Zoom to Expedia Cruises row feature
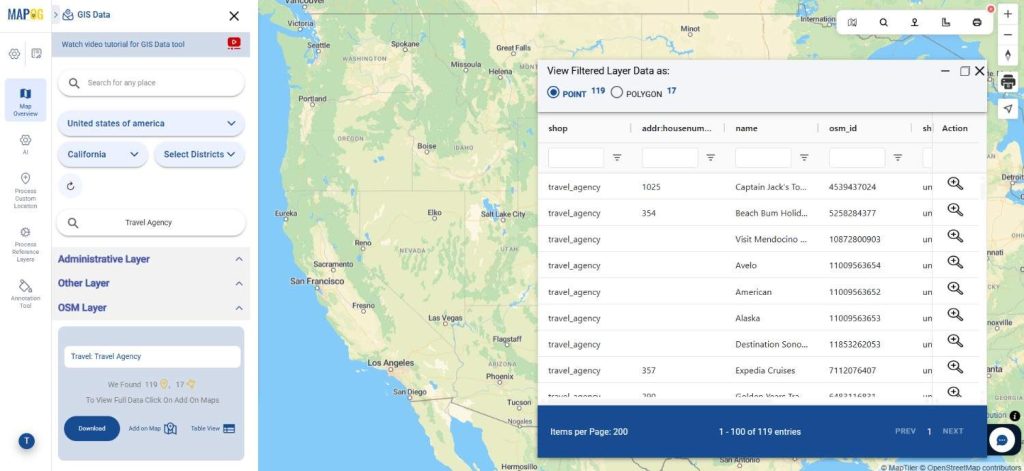This screenshot has height=471, width=1024. (955, 366)
